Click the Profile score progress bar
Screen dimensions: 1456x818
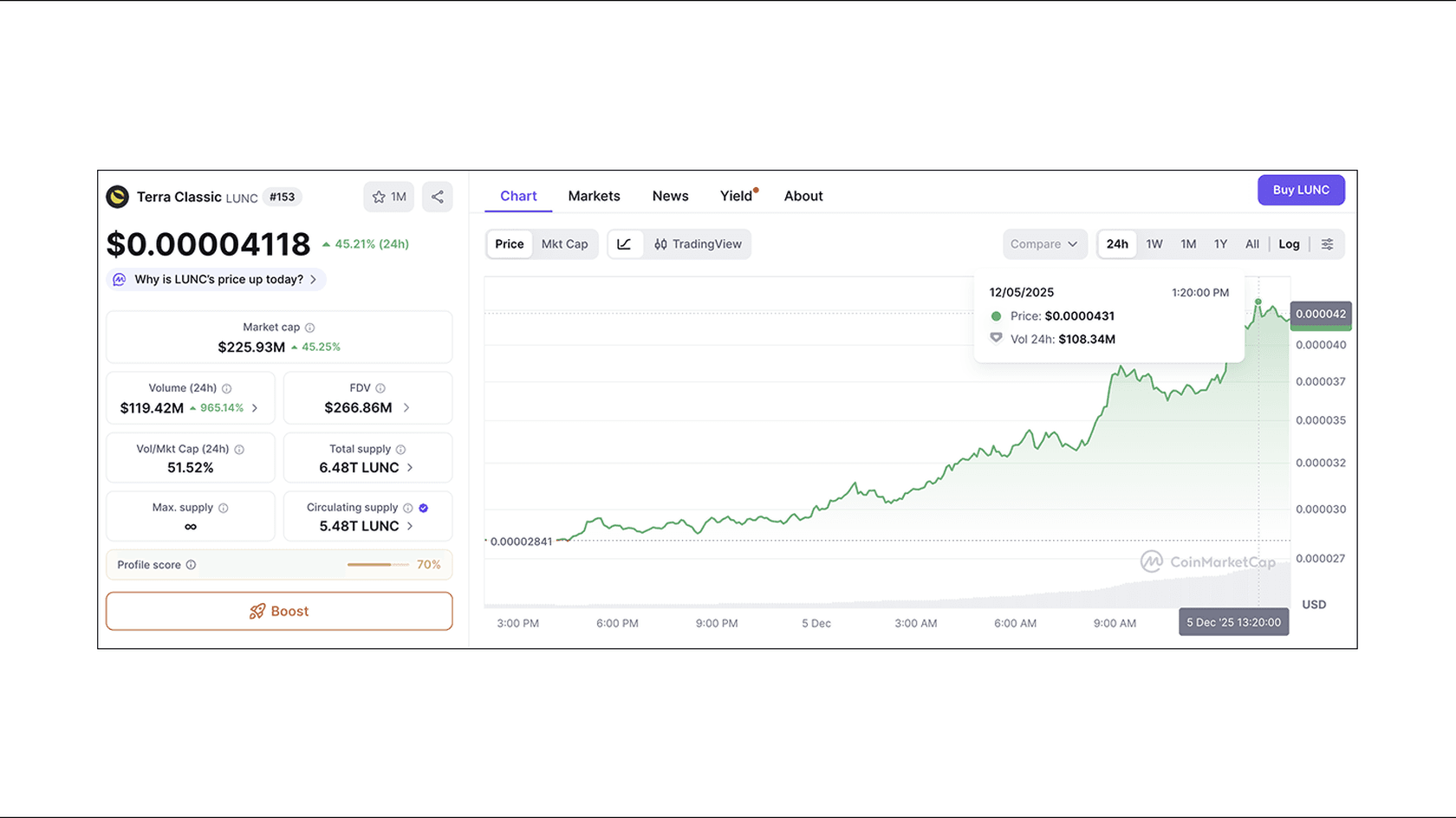click(x=379, y=564)
